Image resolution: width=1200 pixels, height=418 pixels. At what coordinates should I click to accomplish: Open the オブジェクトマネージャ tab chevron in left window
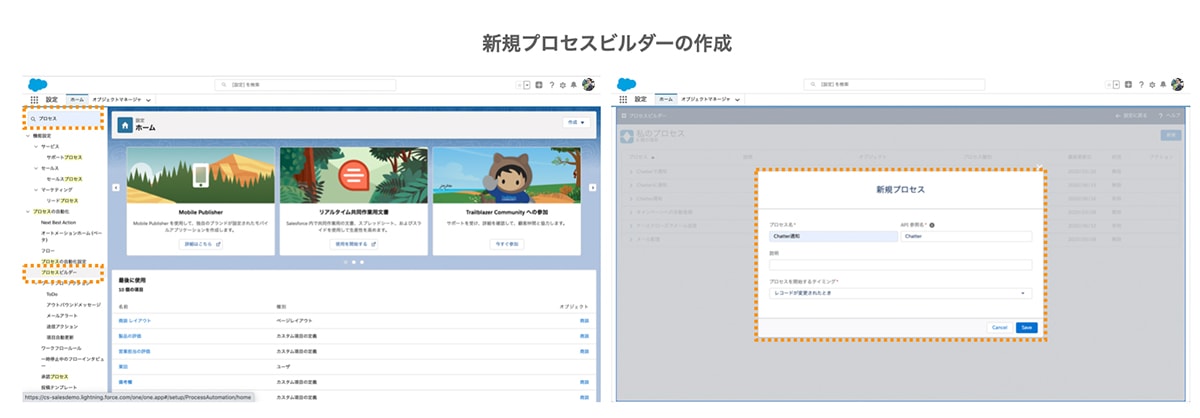150,100
